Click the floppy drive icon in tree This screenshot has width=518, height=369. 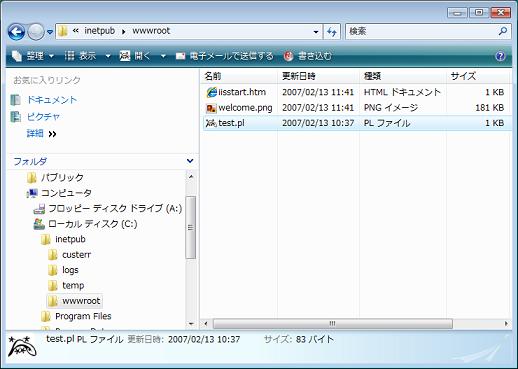(x=39, y=209)
